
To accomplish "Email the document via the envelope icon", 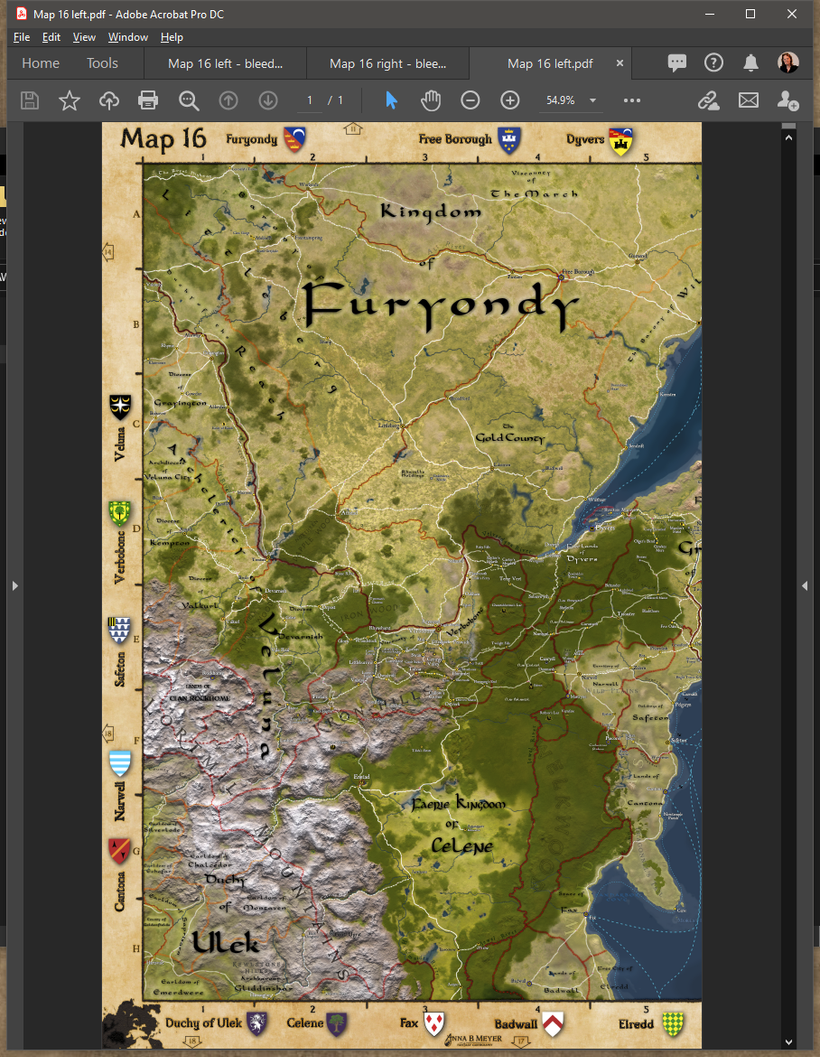I will 749,100.
